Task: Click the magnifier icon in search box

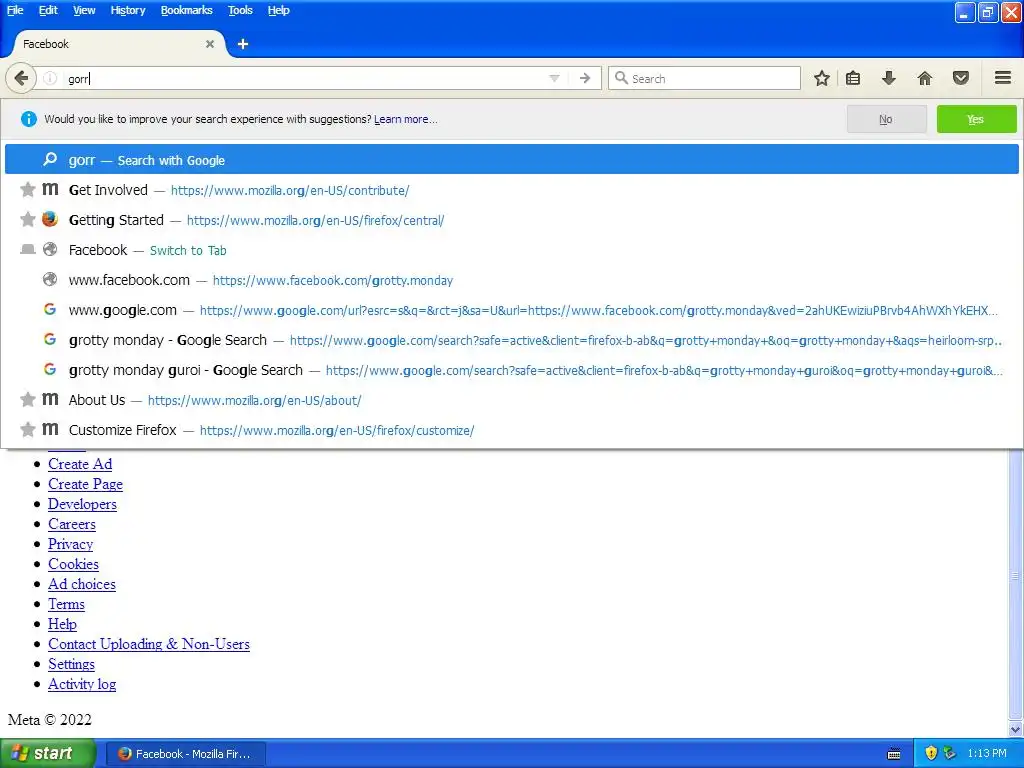Action: pyautogui.click(x=621, y=78)
